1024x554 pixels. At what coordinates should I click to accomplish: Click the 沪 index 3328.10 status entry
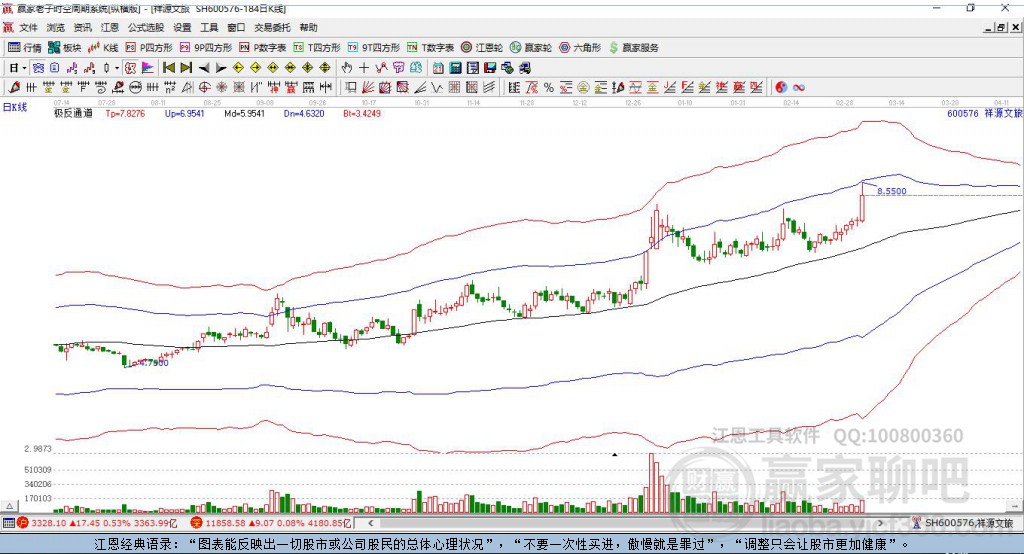[97, 523]
